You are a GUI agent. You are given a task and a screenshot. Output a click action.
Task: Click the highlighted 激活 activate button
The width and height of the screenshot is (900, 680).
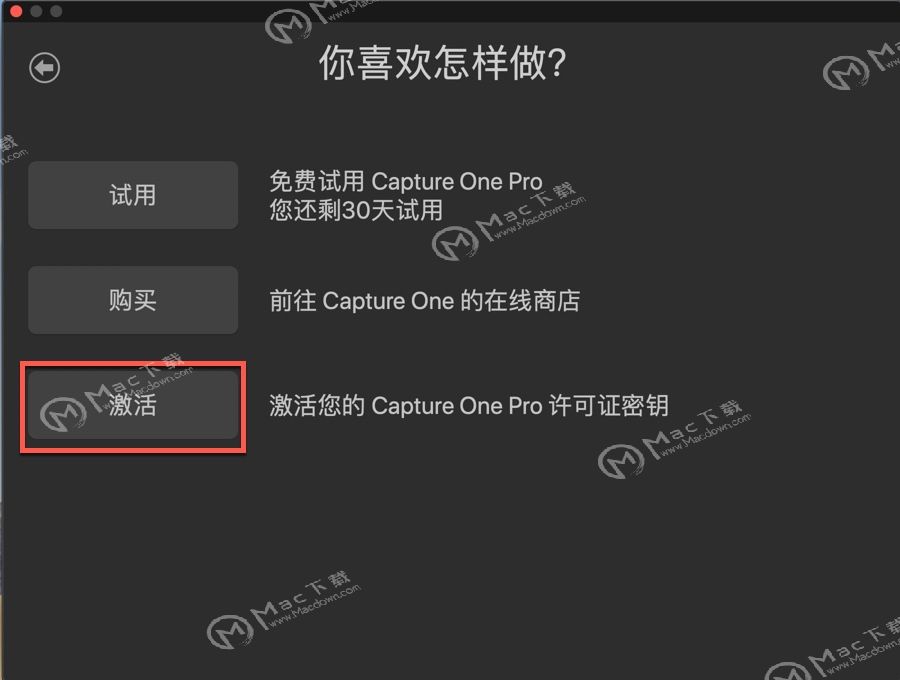133,406
